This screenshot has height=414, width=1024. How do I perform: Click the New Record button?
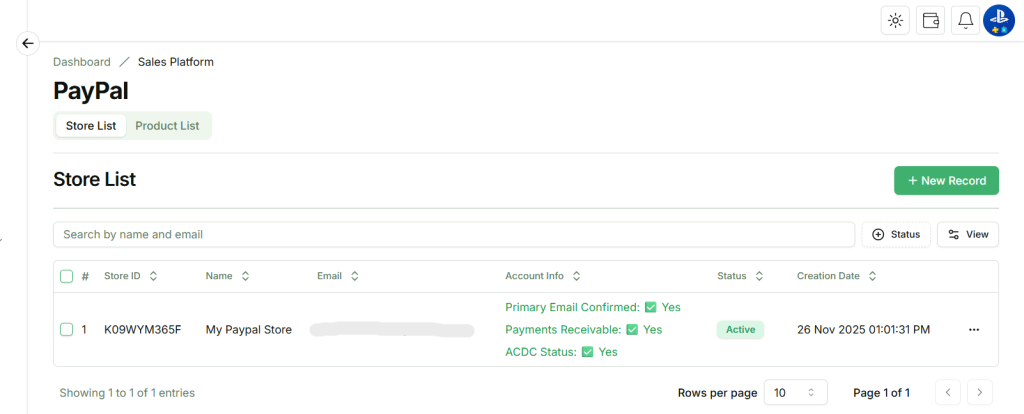[946, 181]
